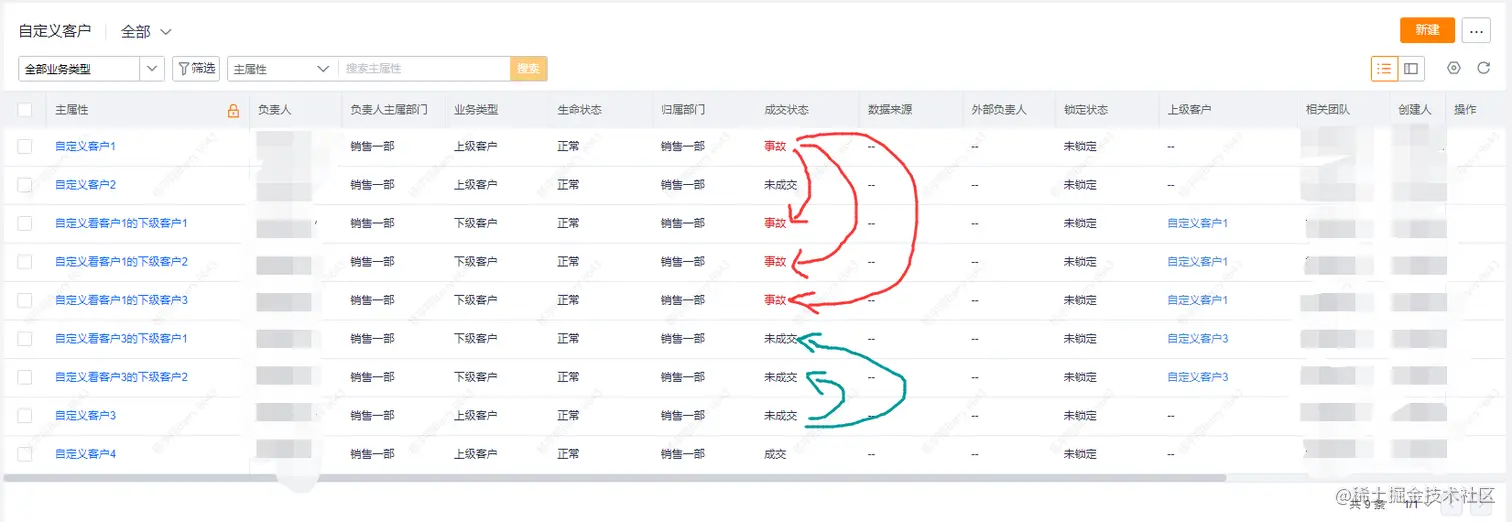Screen dimensions: 1512x522
Task: Open customer 自定义客户4
Action: click(85, 454)
